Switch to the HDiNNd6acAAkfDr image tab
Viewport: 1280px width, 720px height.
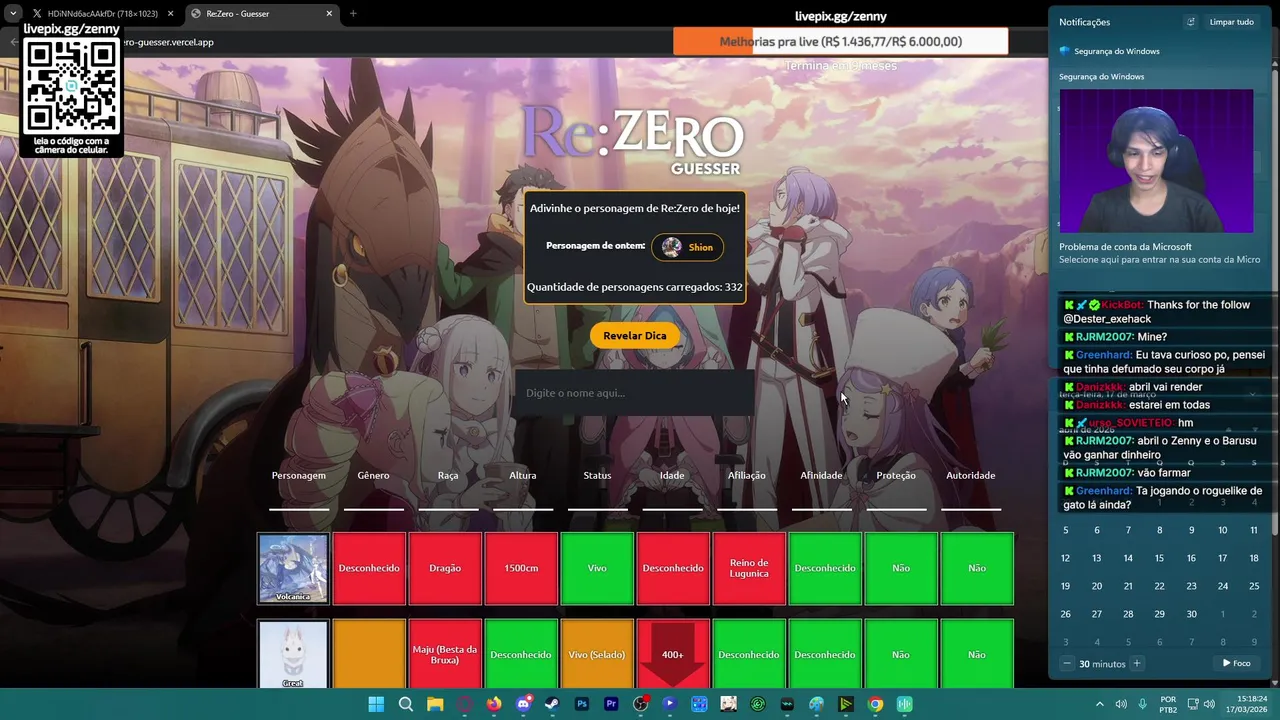pos(102,14)
